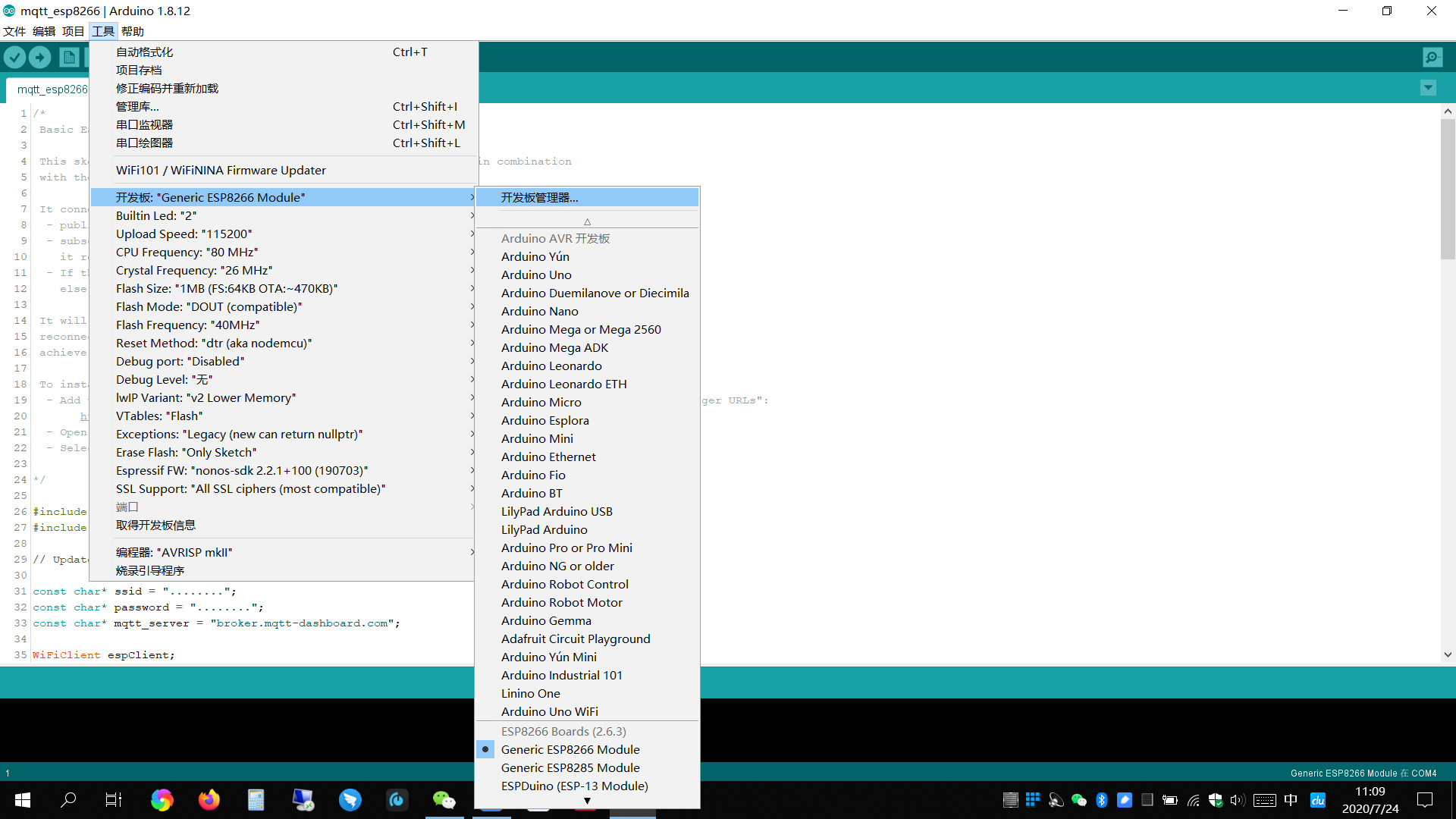Click the Verify checkmark toolbar icon
This screenshot has height=819, width=1456.
(15, 57)
